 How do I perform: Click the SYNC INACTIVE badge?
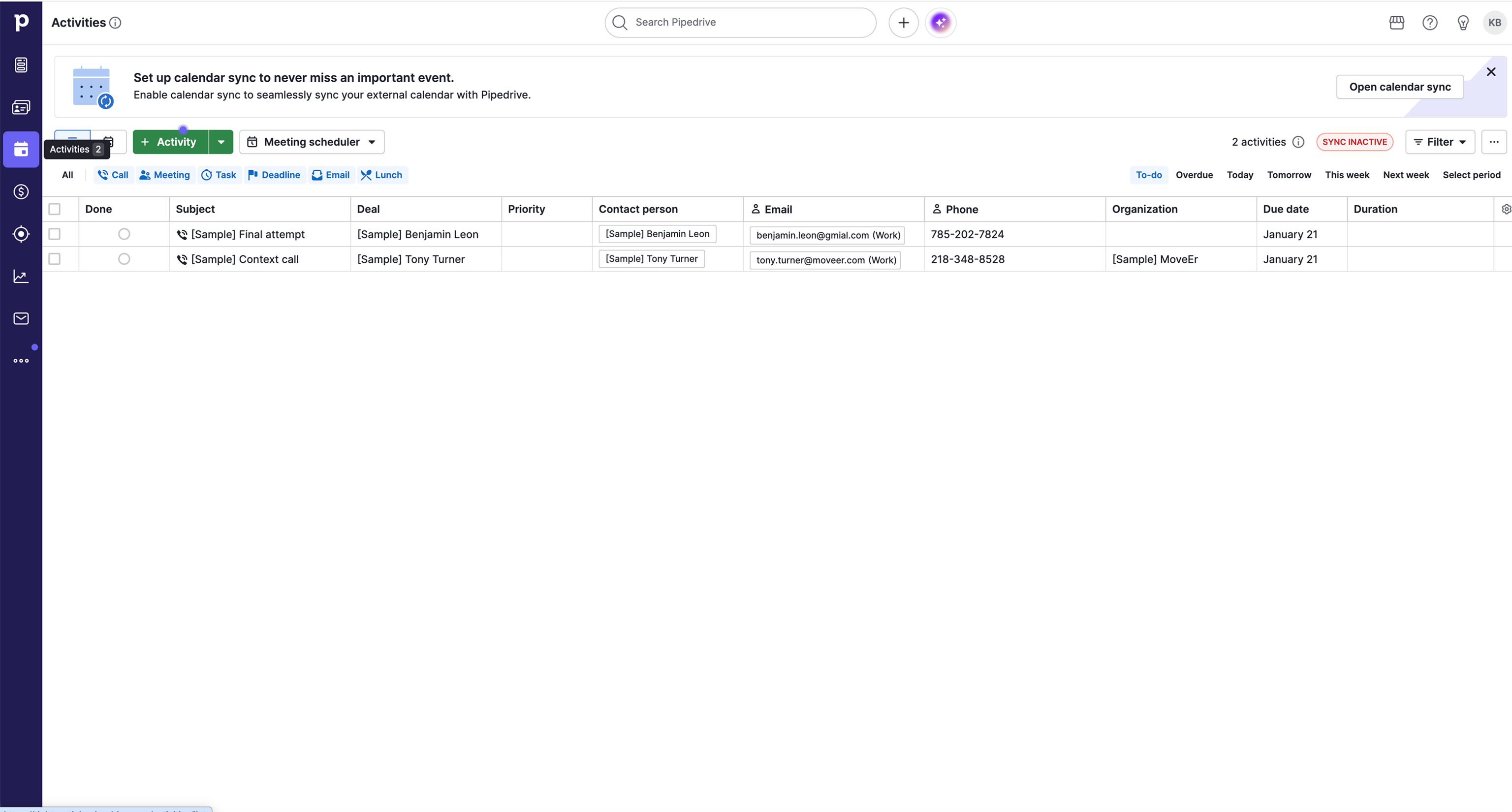point(1354,142)
